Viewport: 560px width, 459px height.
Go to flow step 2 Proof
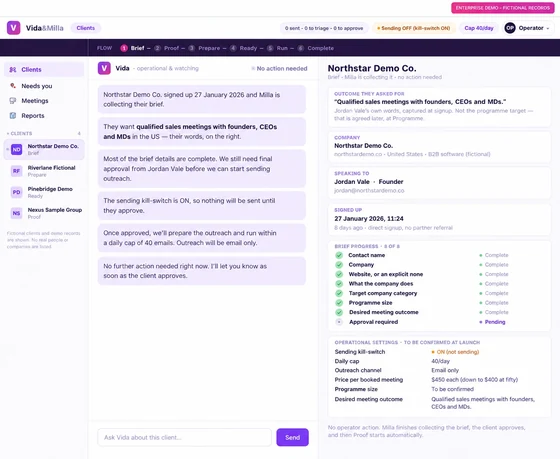[166, 48]
